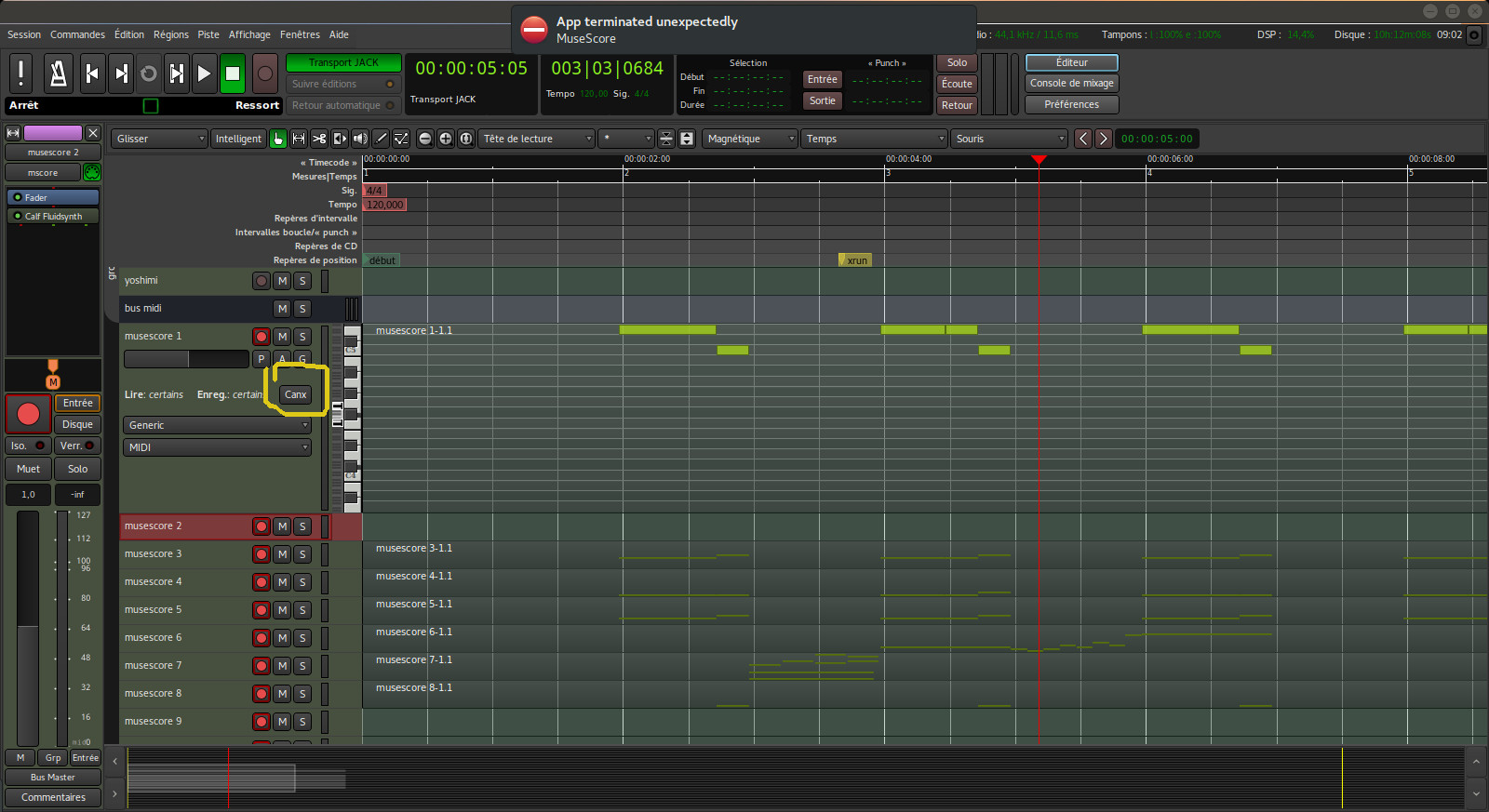Click the green transport Stop button
This screenshot has width=1489, height=812.
(x=233, y=73)
